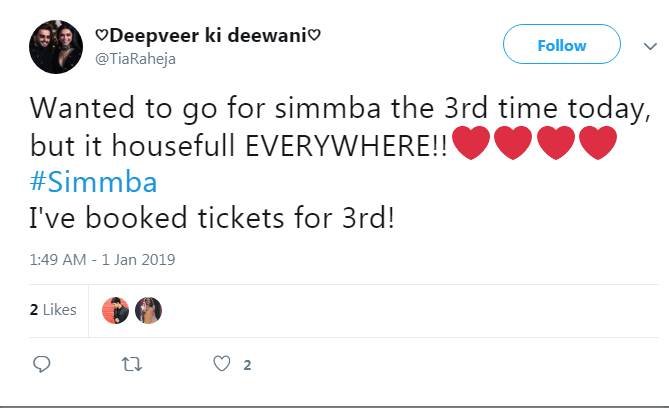View the list of 2 Likes

click(53, 310)
